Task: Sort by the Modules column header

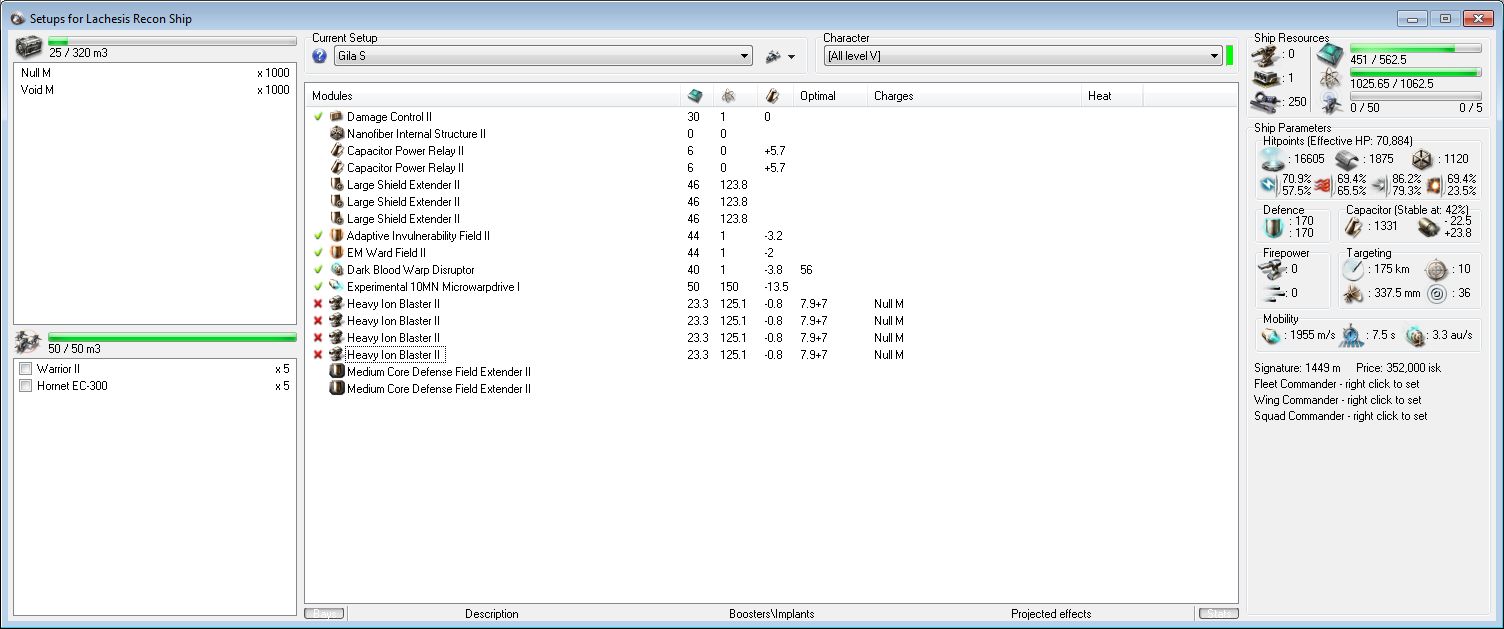Action: [x=492, y=96]
